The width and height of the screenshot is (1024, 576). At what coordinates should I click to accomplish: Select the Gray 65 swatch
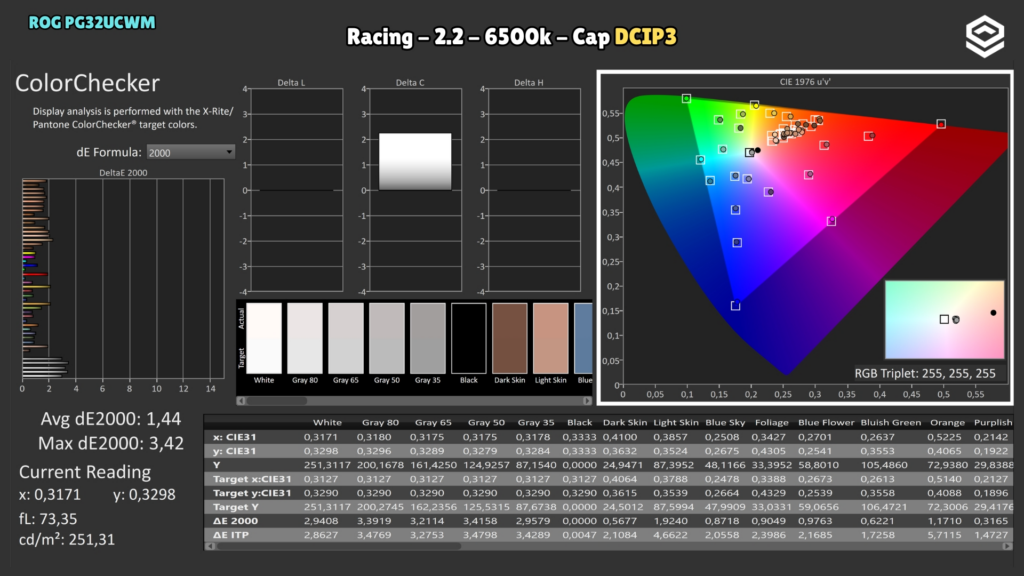pos(345,338)
